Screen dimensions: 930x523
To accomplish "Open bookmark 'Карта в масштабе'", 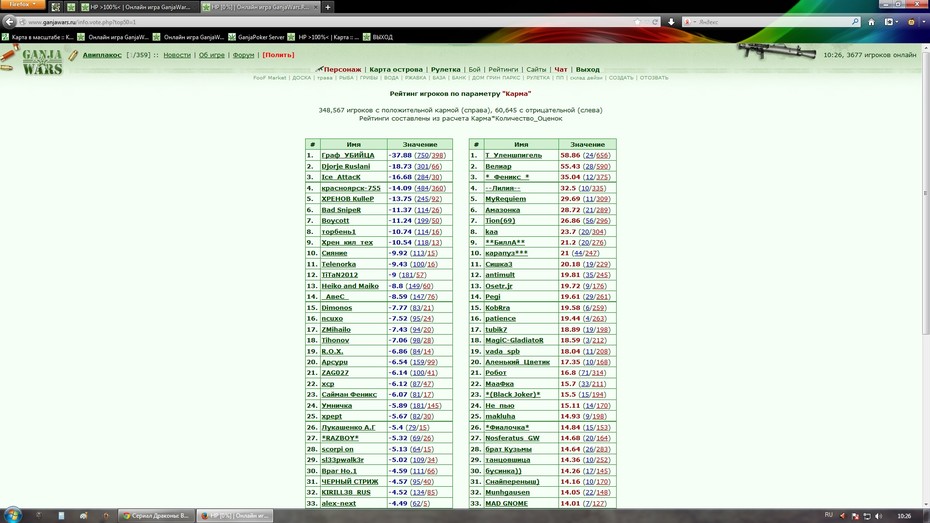I will 38,37.
